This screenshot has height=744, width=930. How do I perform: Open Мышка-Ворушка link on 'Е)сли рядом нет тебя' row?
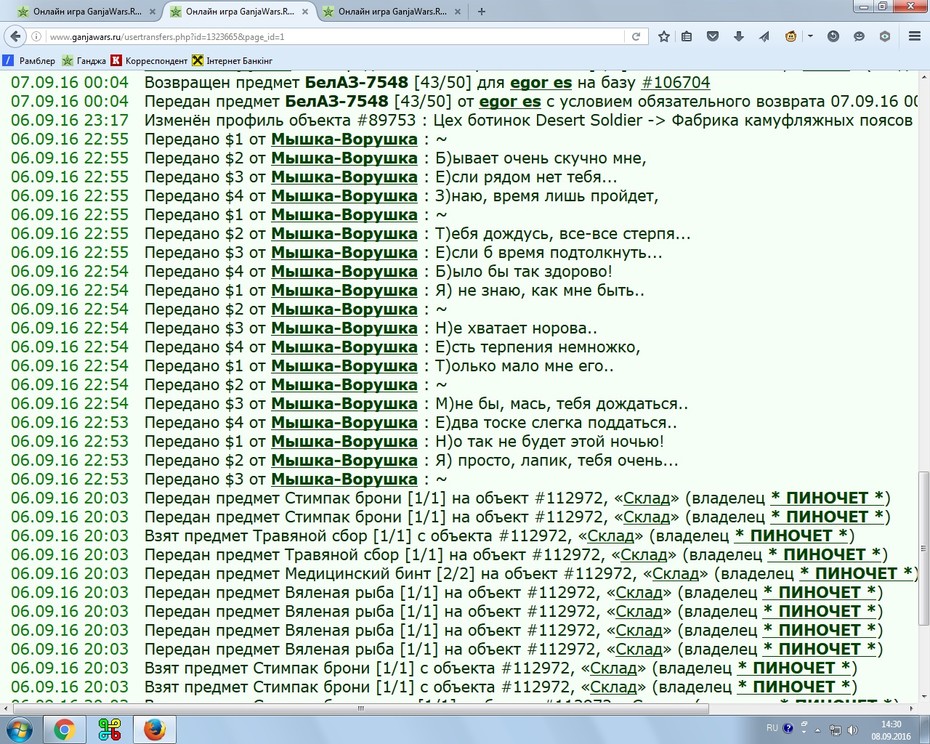tap(344, 177)
